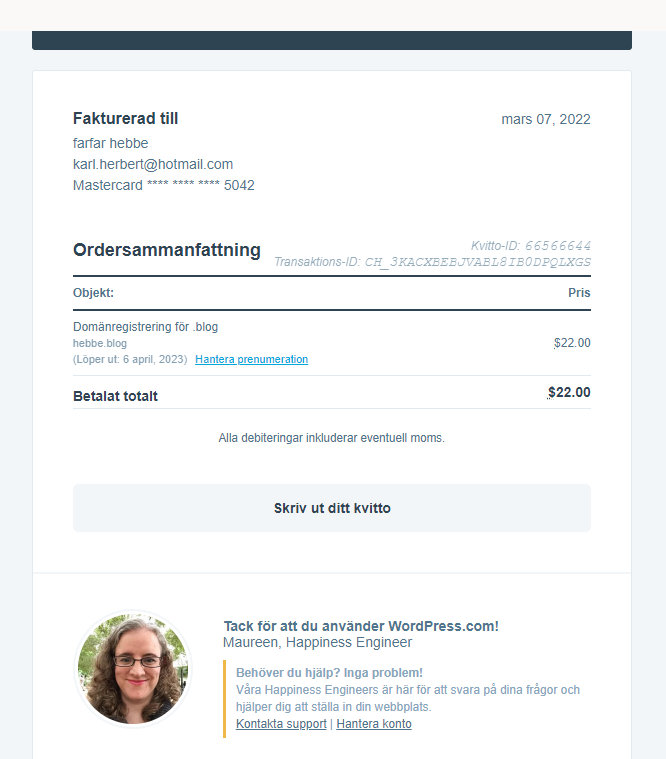Click the Mastercard card number line
The height and width of the screenshot is (759, 666).
click(x=164, y=185)
